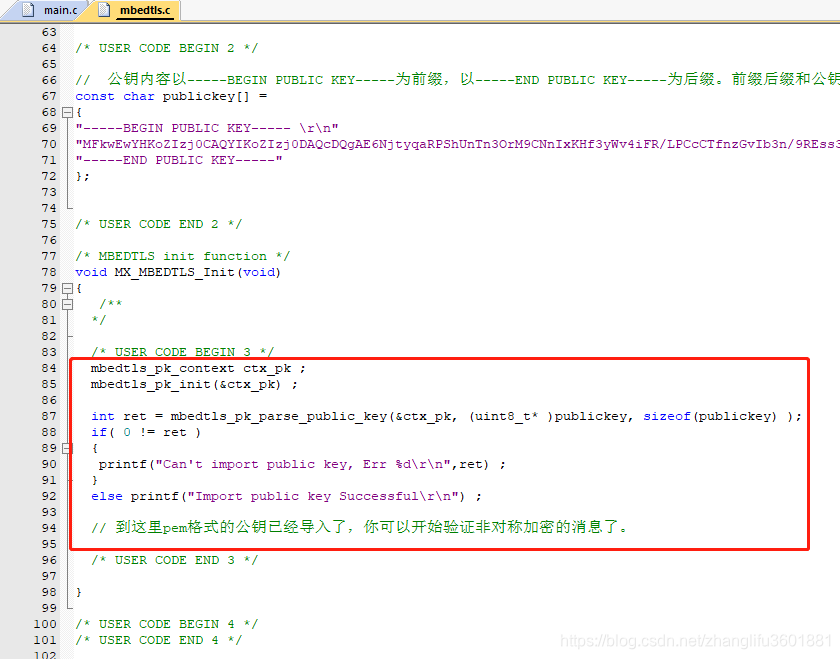Collapse the comment block fold at line 80
The image size is (840, 659).
68,304
